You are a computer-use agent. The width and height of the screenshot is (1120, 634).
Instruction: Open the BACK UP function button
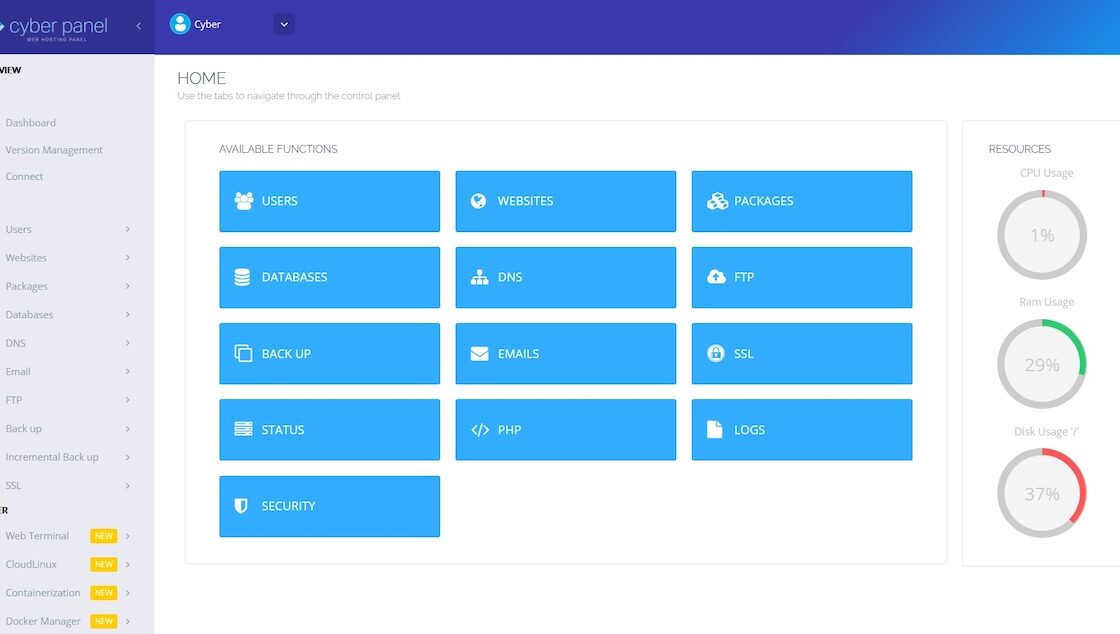pos(329,354)
